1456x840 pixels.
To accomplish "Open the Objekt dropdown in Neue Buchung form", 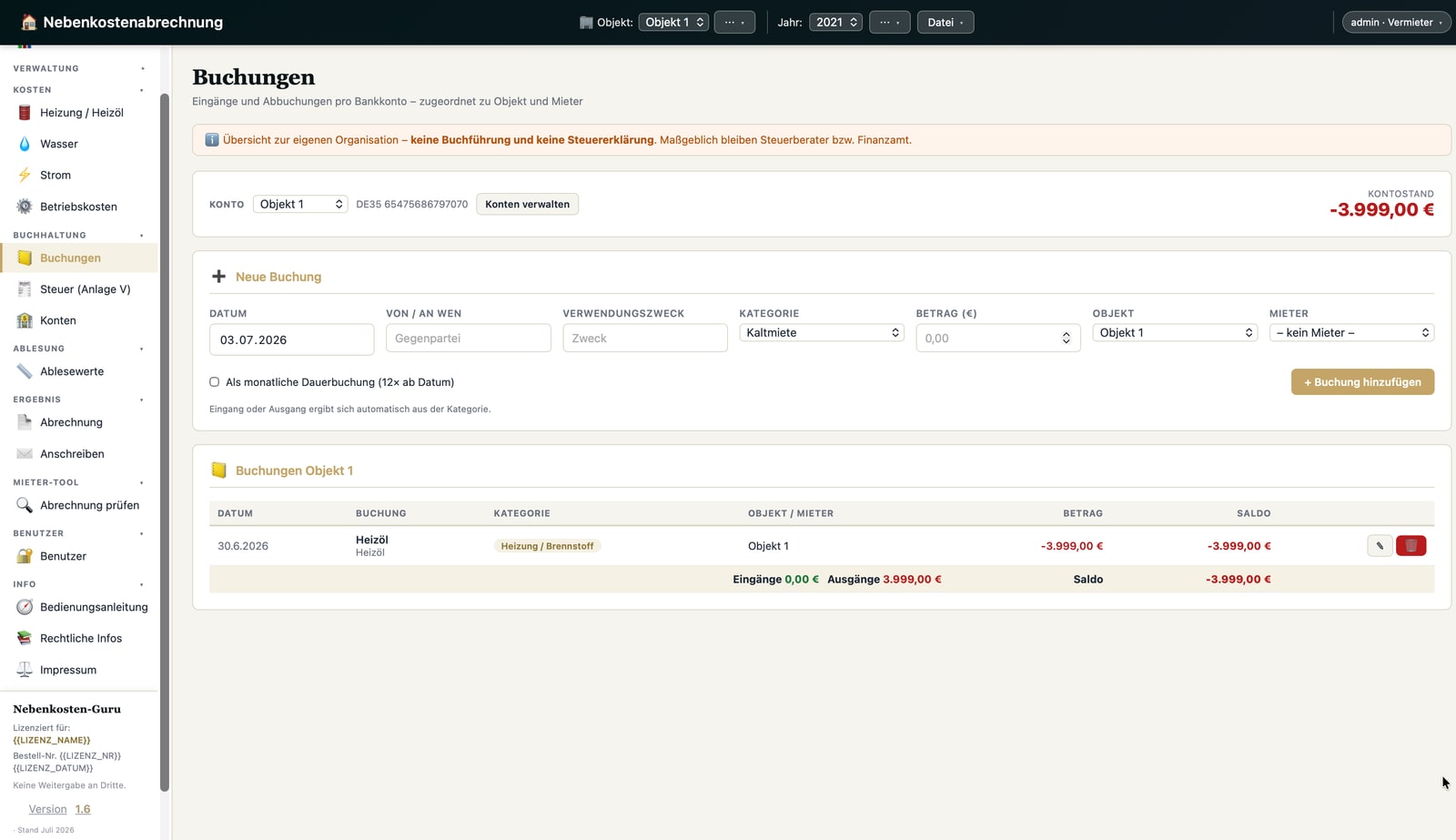I will click(1175, 333).
